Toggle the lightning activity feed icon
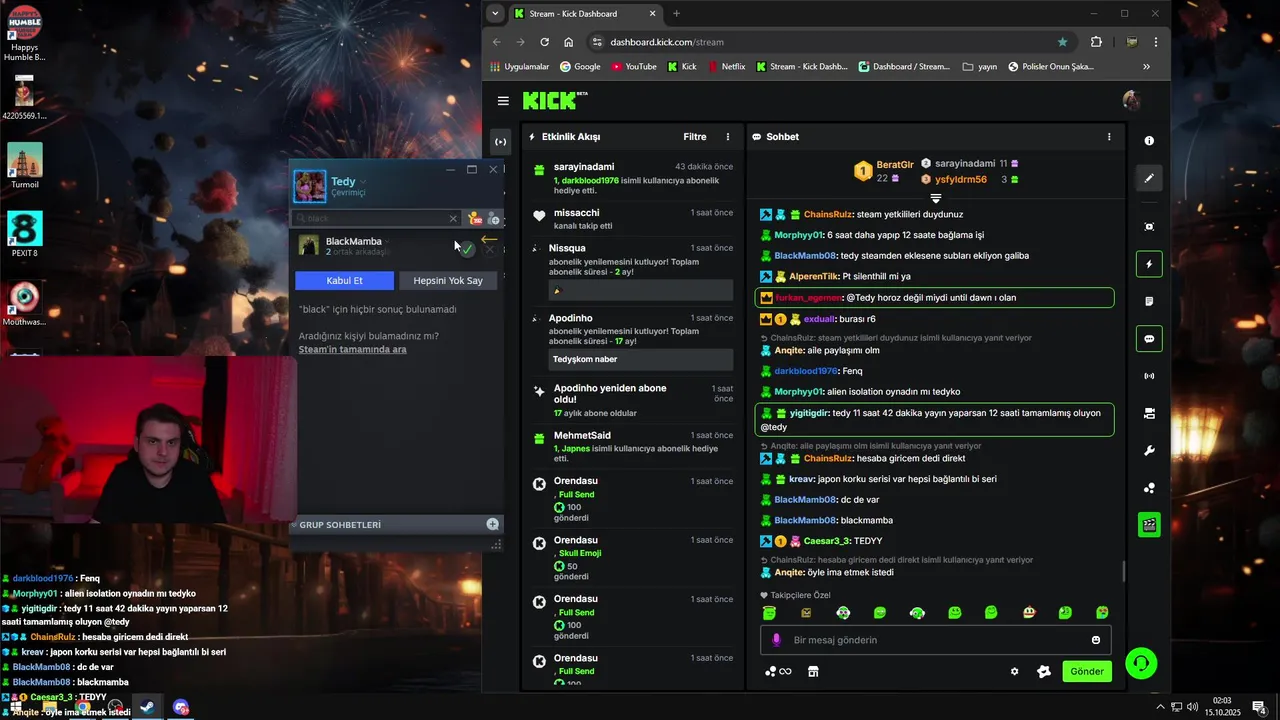The height and width of the screenshot is (720, 1280). 1149,265
